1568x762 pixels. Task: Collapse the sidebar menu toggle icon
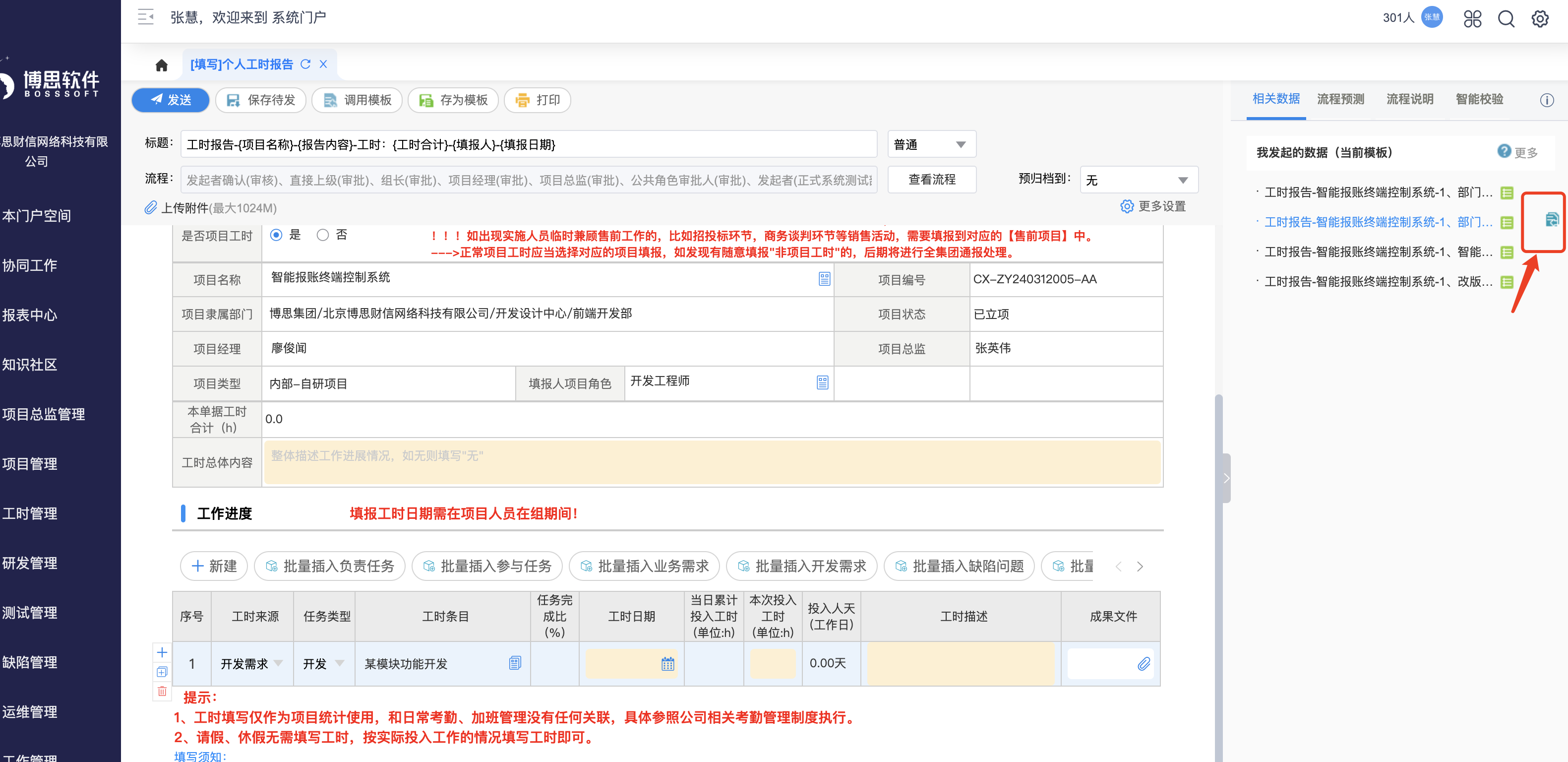[145, 17]
